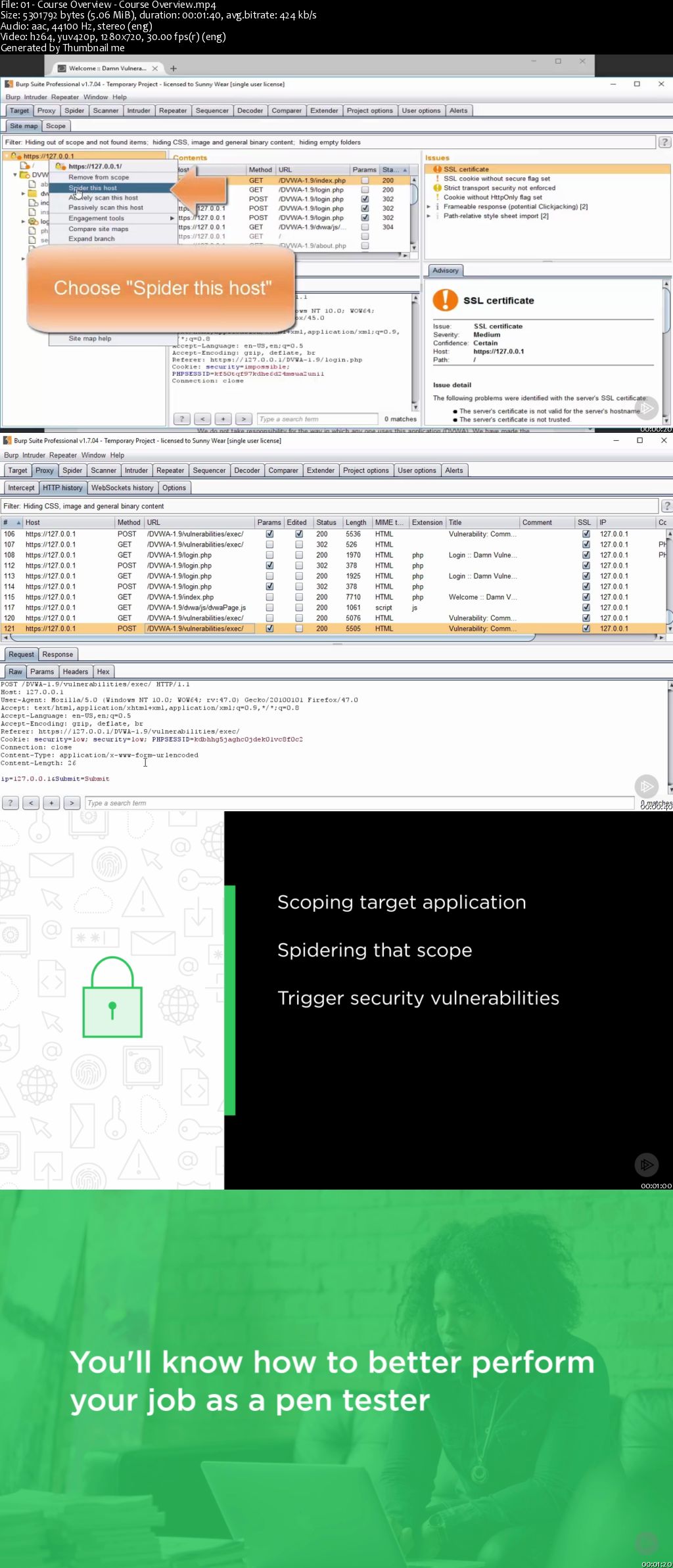Click previous match button in site map request viewer
673x1568 pixels.
pos(202,418)
